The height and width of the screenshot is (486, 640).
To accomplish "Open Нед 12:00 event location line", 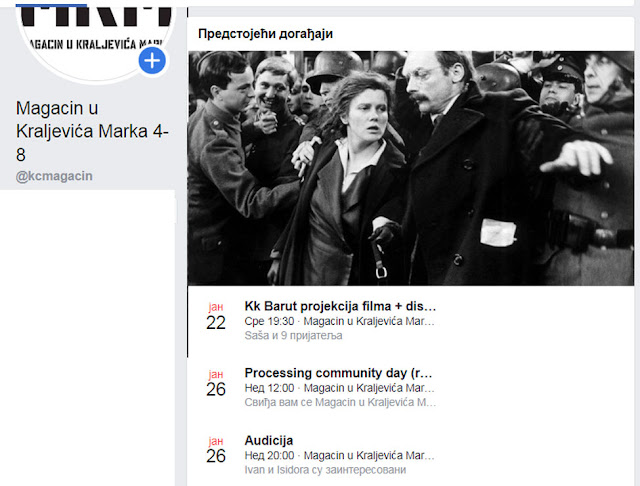I will (340, 388).
